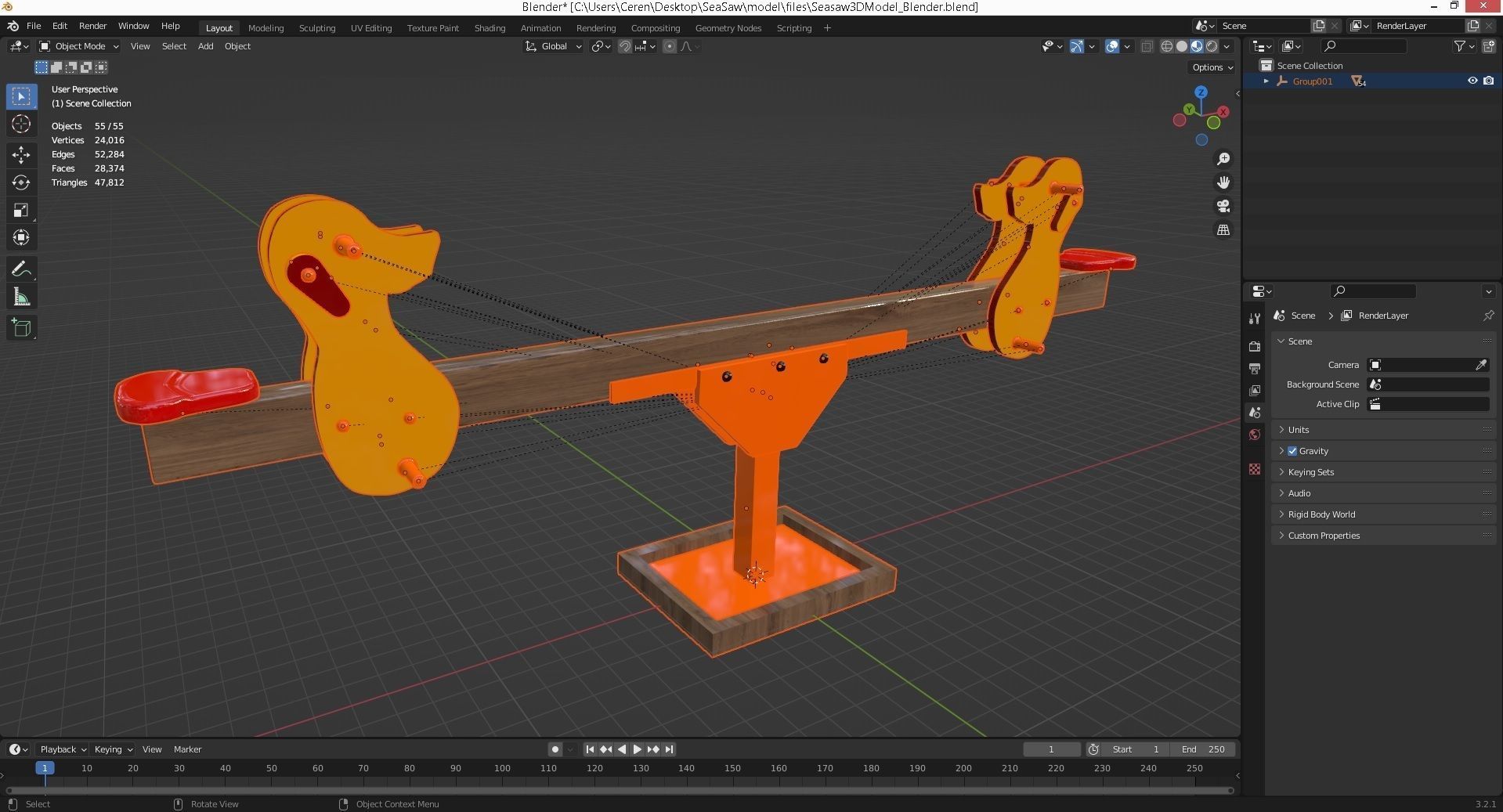Click the Blender logo menu icon

click(13, 26)
